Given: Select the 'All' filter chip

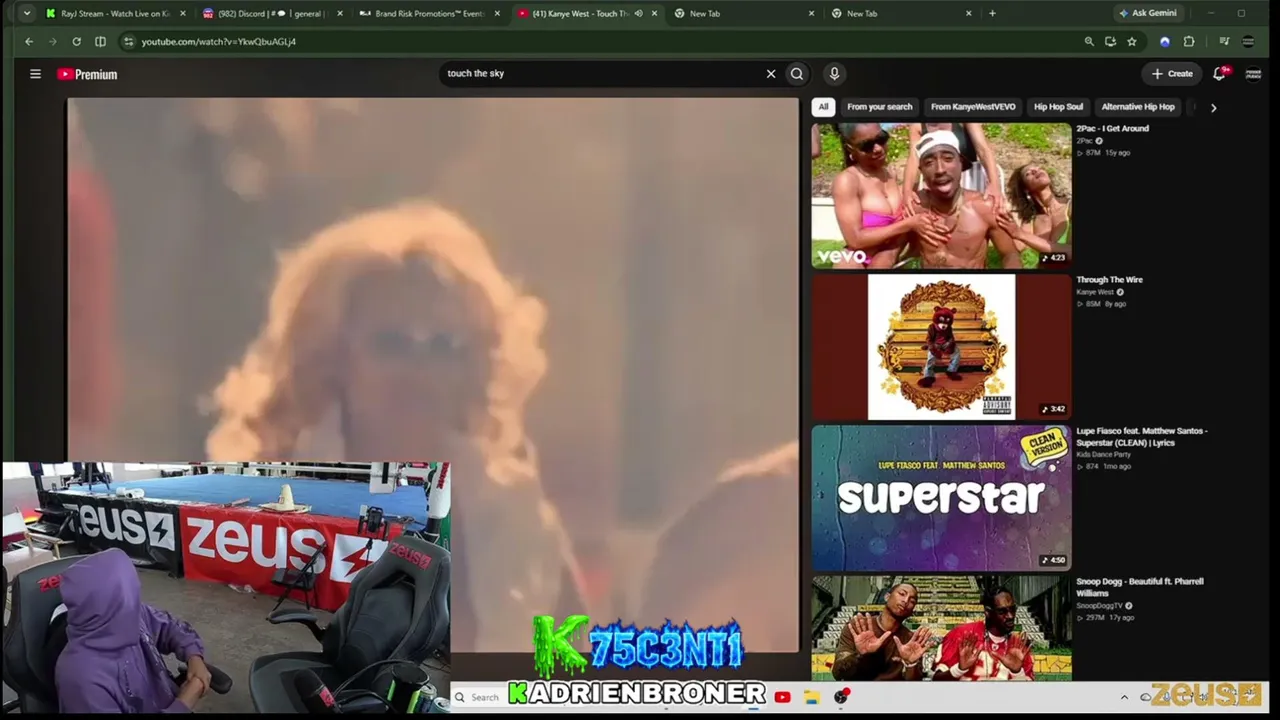Looking at the screenshot, I should pyautogui.click(x=823, y=107).
